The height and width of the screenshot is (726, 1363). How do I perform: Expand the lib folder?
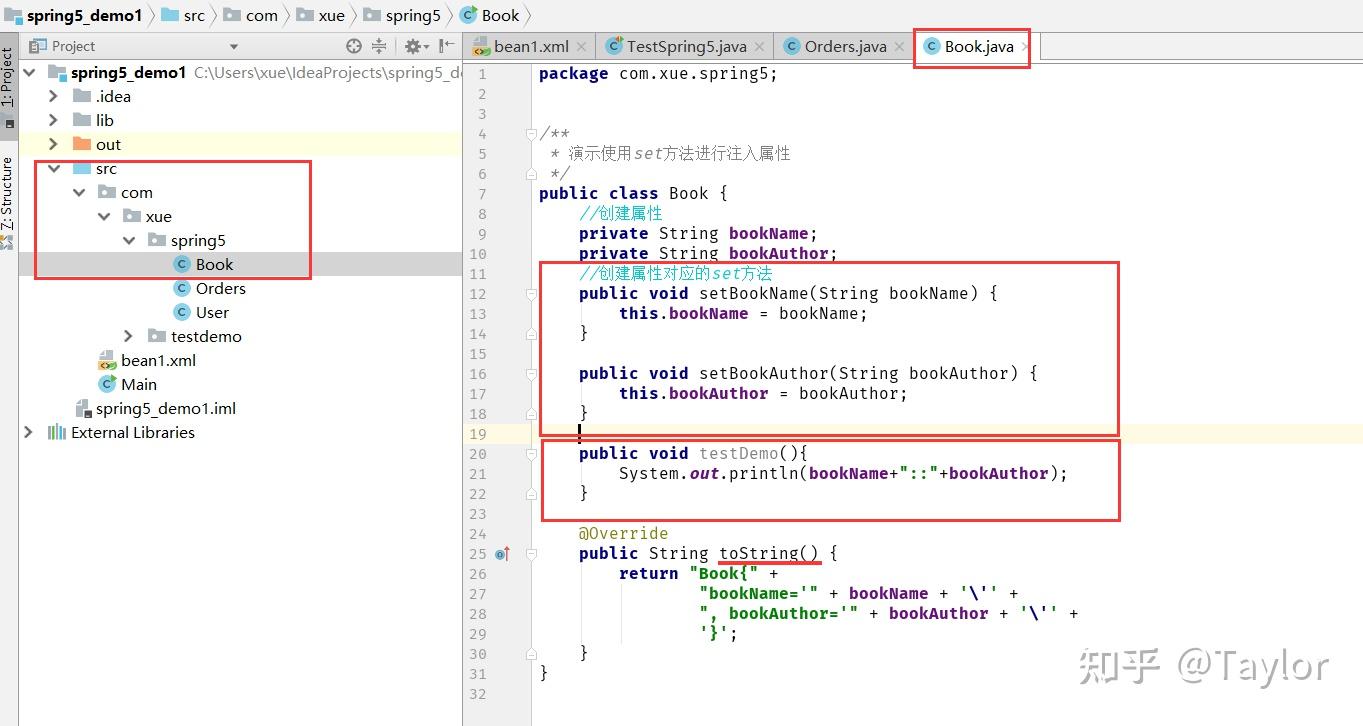[54, 120]
